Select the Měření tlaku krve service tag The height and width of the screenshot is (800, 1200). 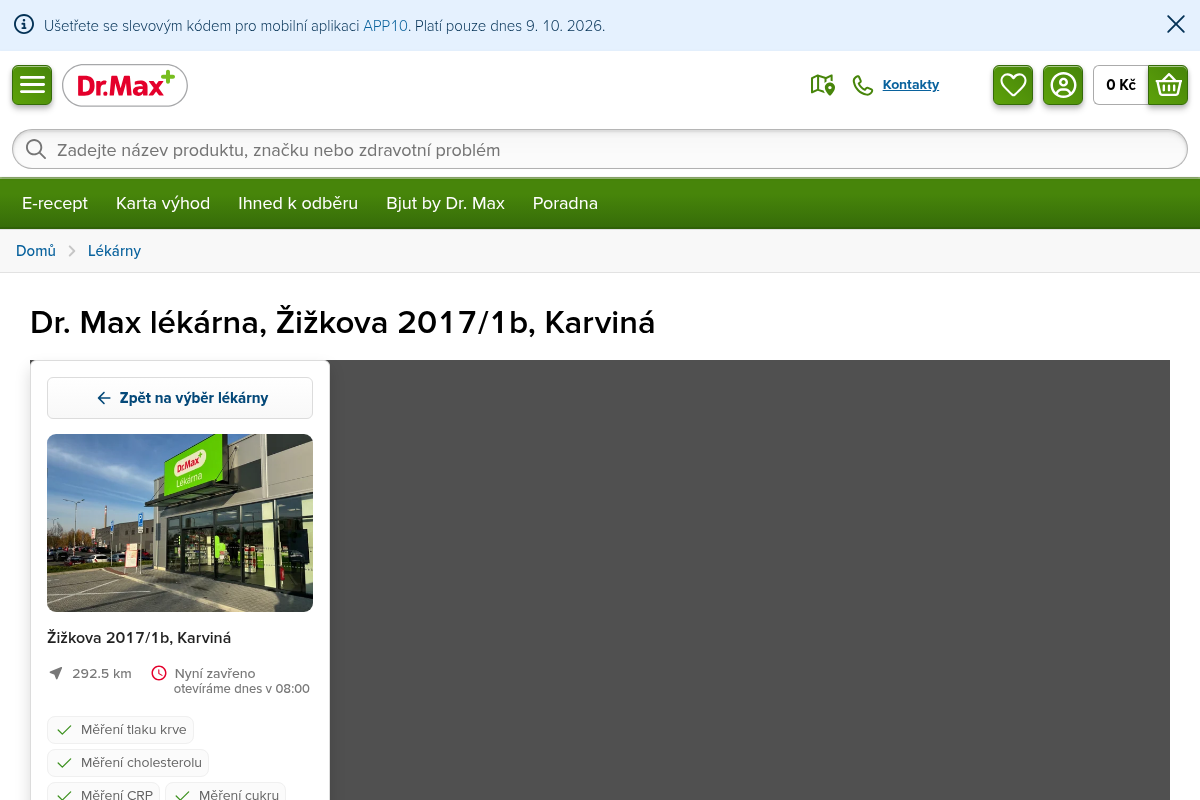[x=120, y=730]
